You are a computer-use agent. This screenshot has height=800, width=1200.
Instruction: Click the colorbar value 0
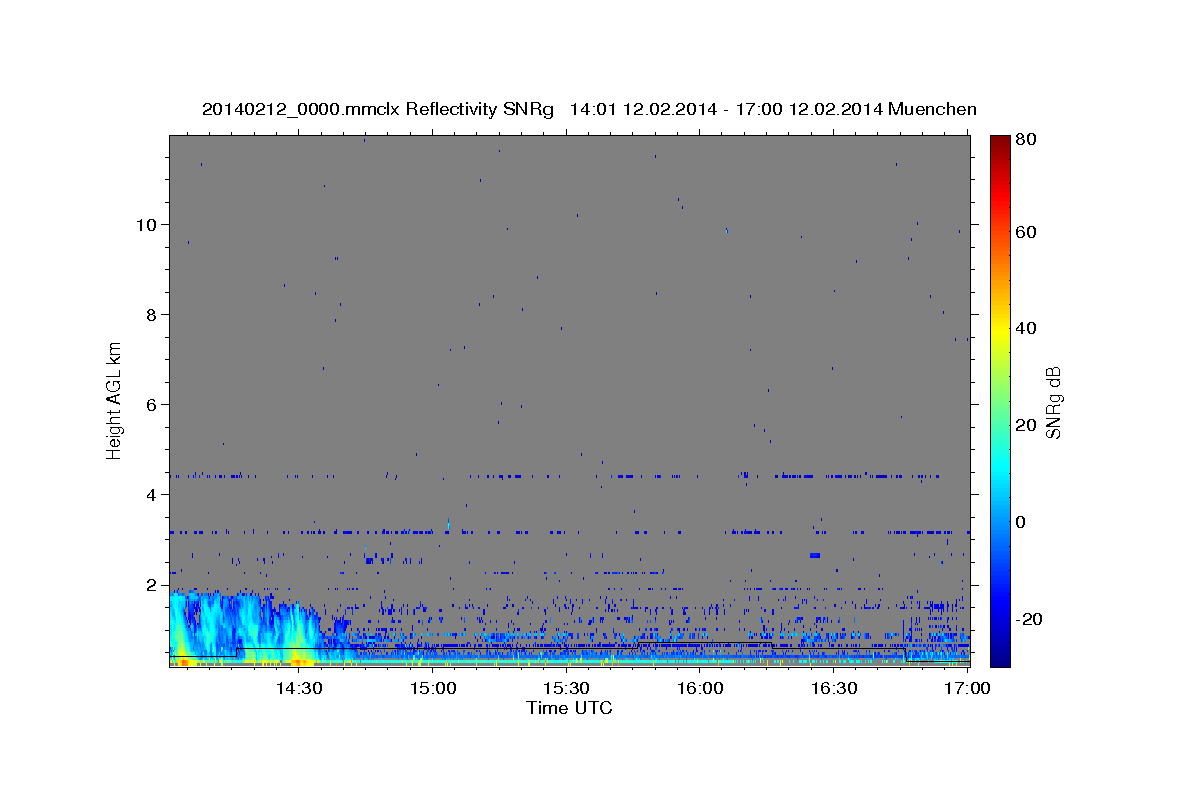pos(1022,522)
